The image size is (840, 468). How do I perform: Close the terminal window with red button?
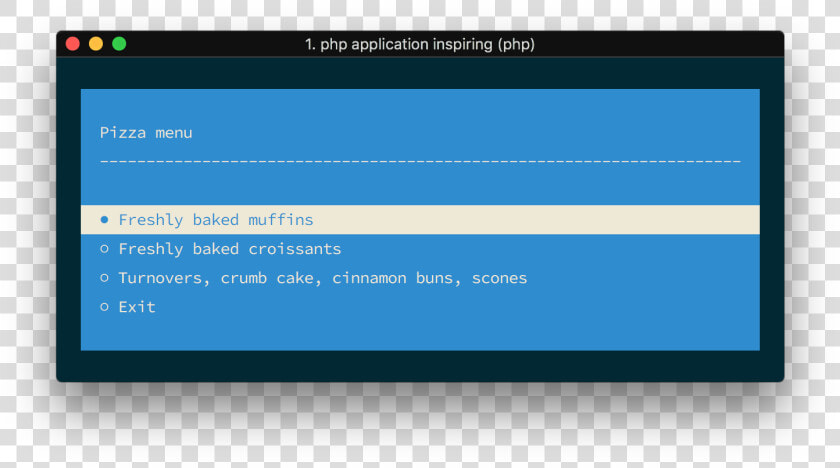click(73, 44)
